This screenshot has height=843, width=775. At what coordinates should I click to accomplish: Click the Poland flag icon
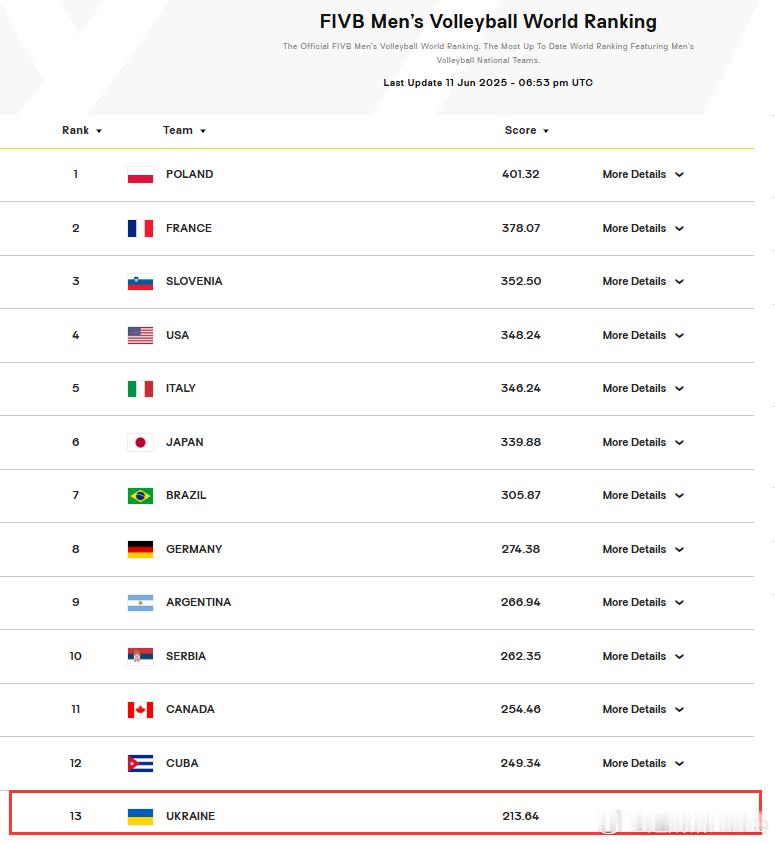(x=140, y=175)
